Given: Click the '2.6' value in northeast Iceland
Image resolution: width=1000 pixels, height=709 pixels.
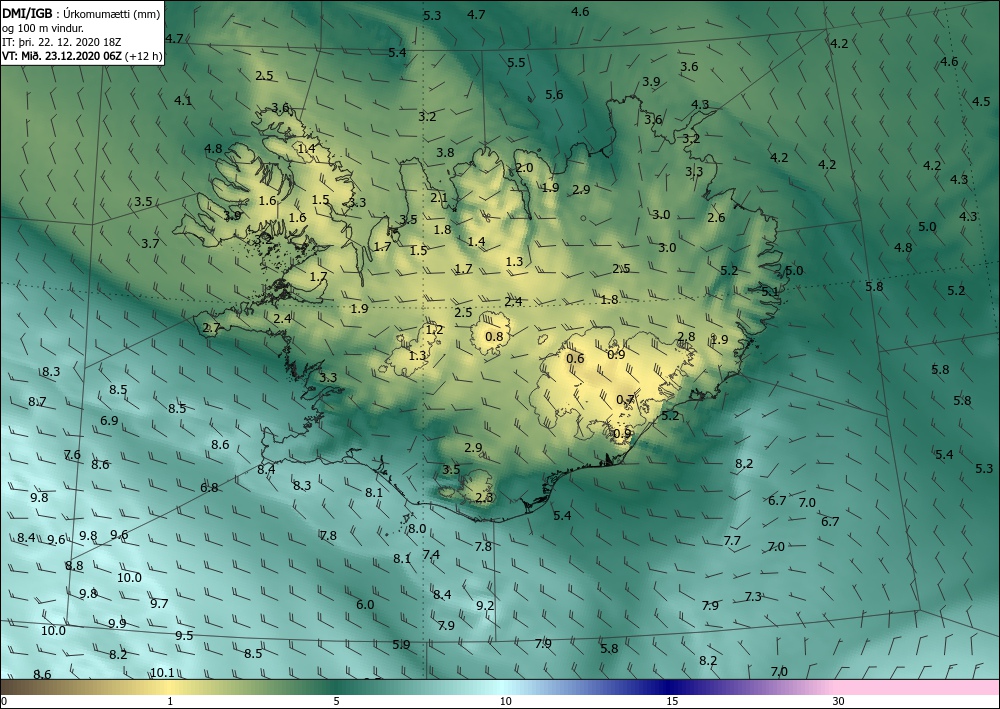Looking at the screenshot, I should tap(716, 217).
